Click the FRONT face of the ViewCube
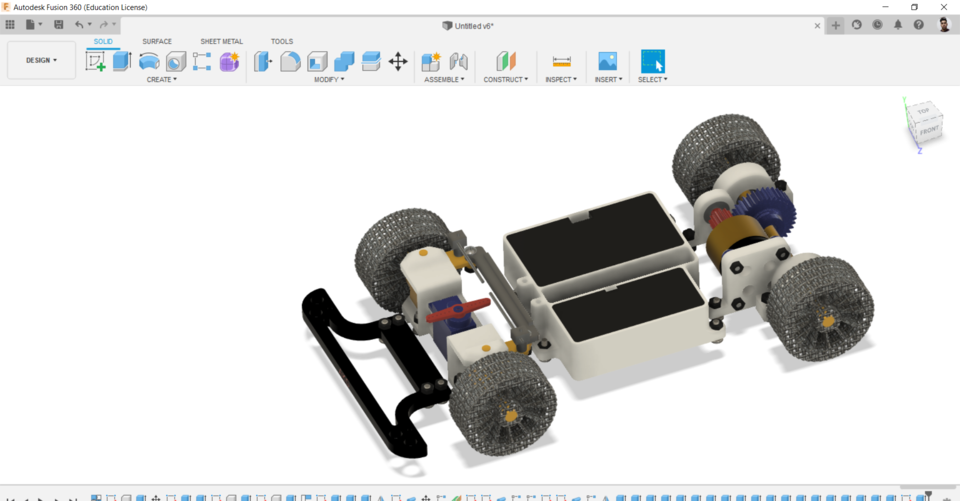This screenshot has height=501, width=960. click(x=929, y=130)
